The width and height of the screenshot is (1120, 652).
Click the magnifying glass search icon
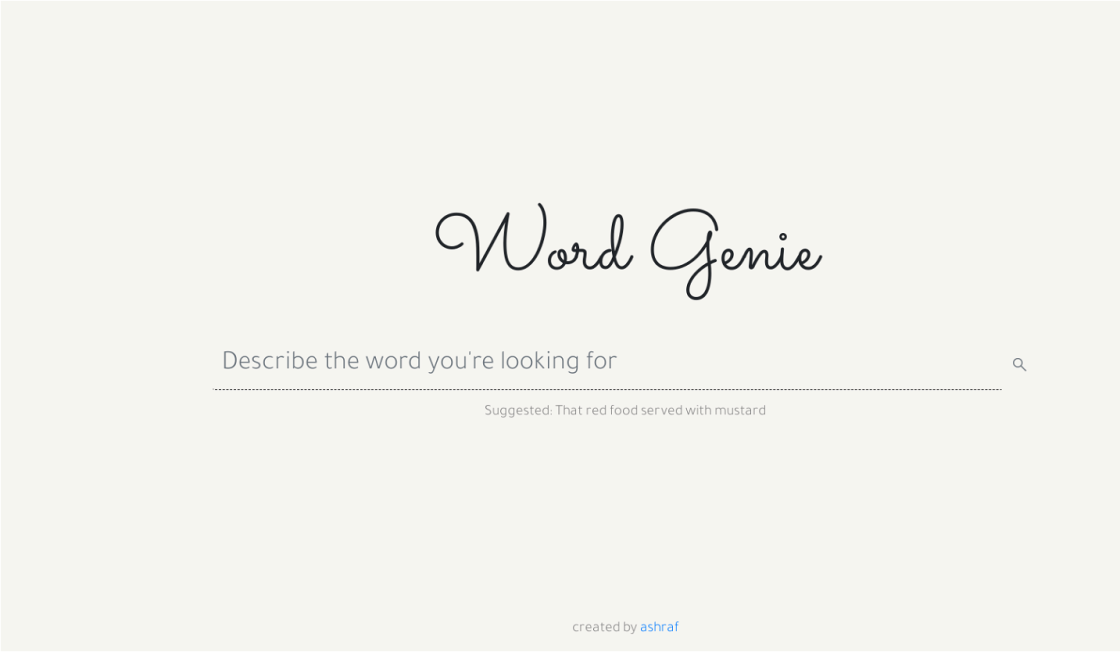[x=1019, y=365]
